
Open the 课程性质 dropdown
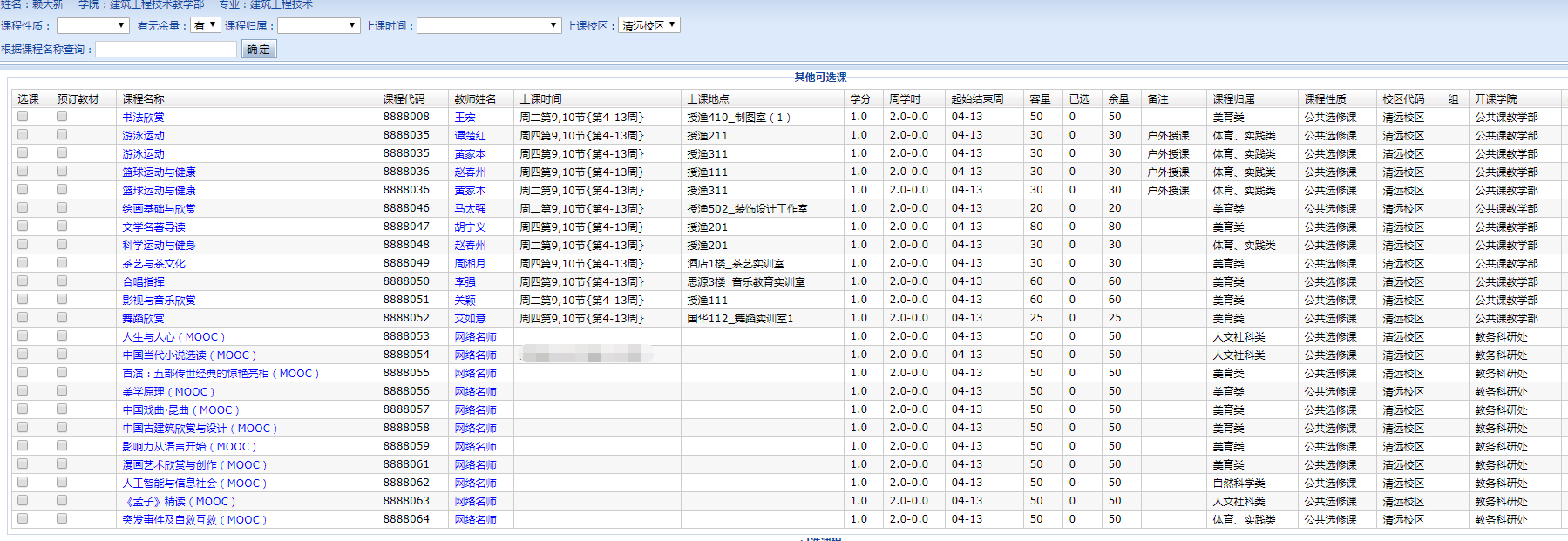(92, 26)
